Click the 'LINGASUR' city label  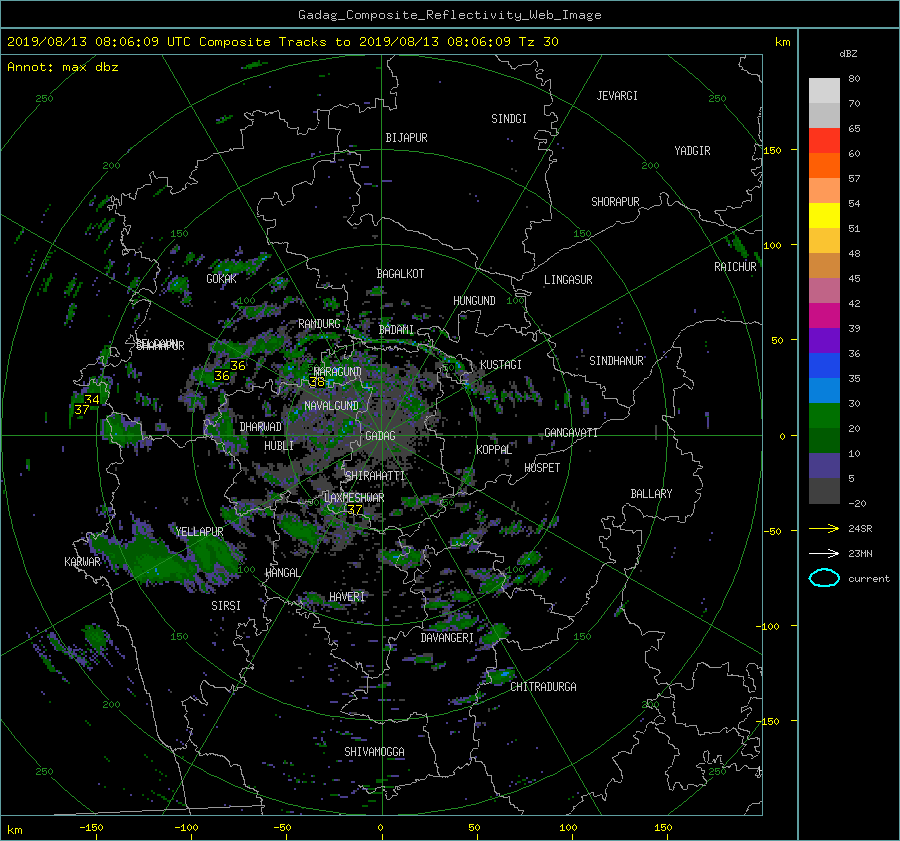568,280
